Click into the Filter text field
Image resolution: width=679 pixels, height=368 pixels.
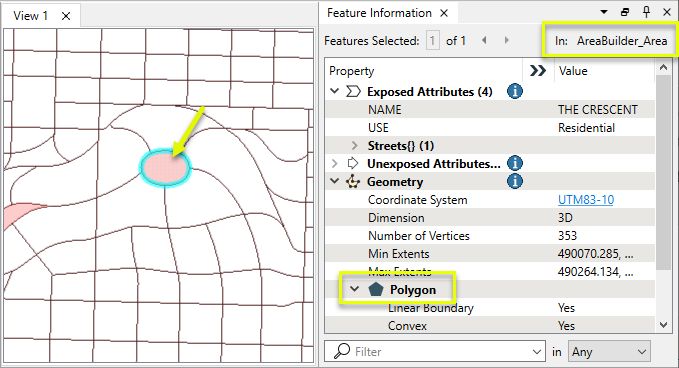coord(435,352)
